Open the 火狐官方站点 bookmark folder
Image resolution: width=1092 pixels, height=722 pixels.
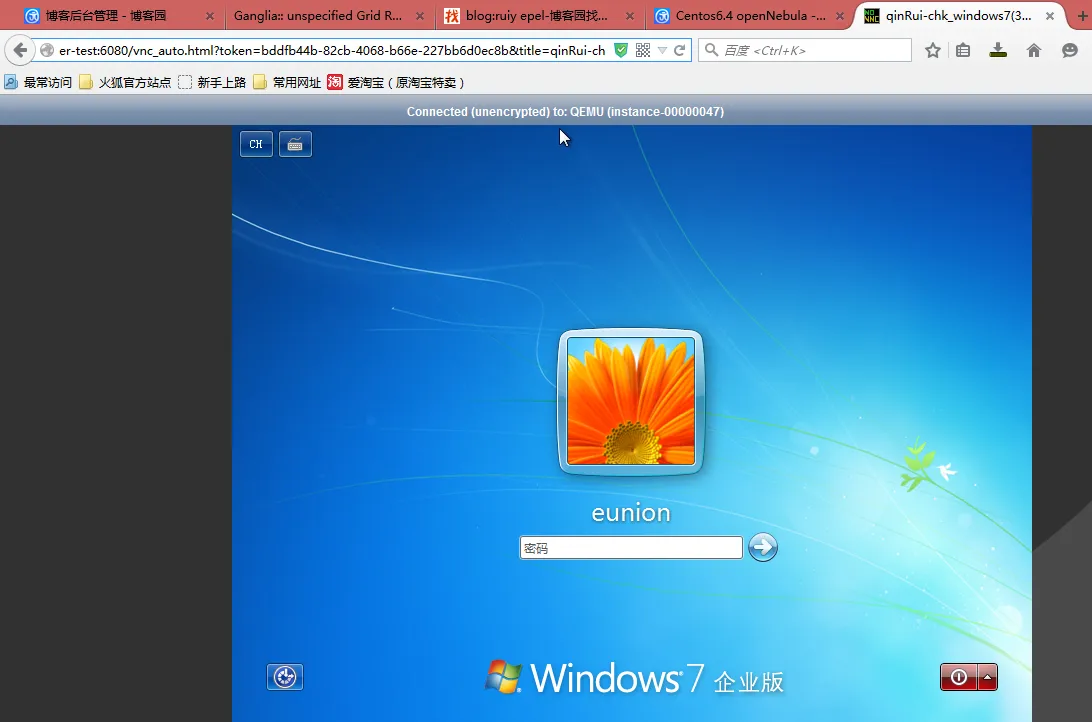point(125,82)
